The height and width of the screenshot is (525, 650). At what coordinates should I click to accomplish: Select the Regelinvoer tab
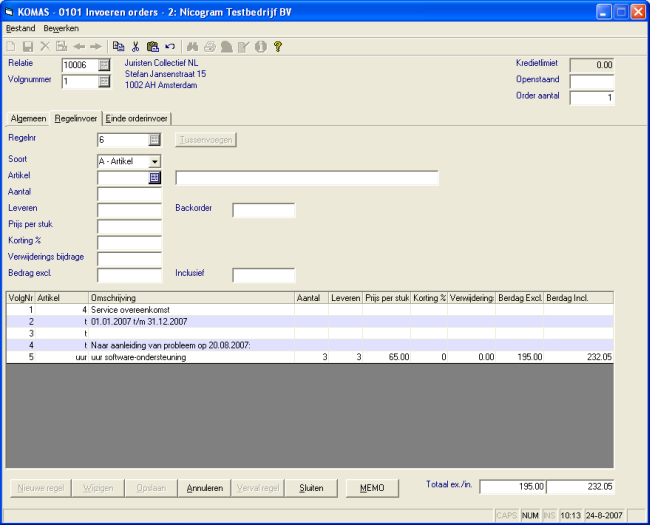[x=76, y=118]
